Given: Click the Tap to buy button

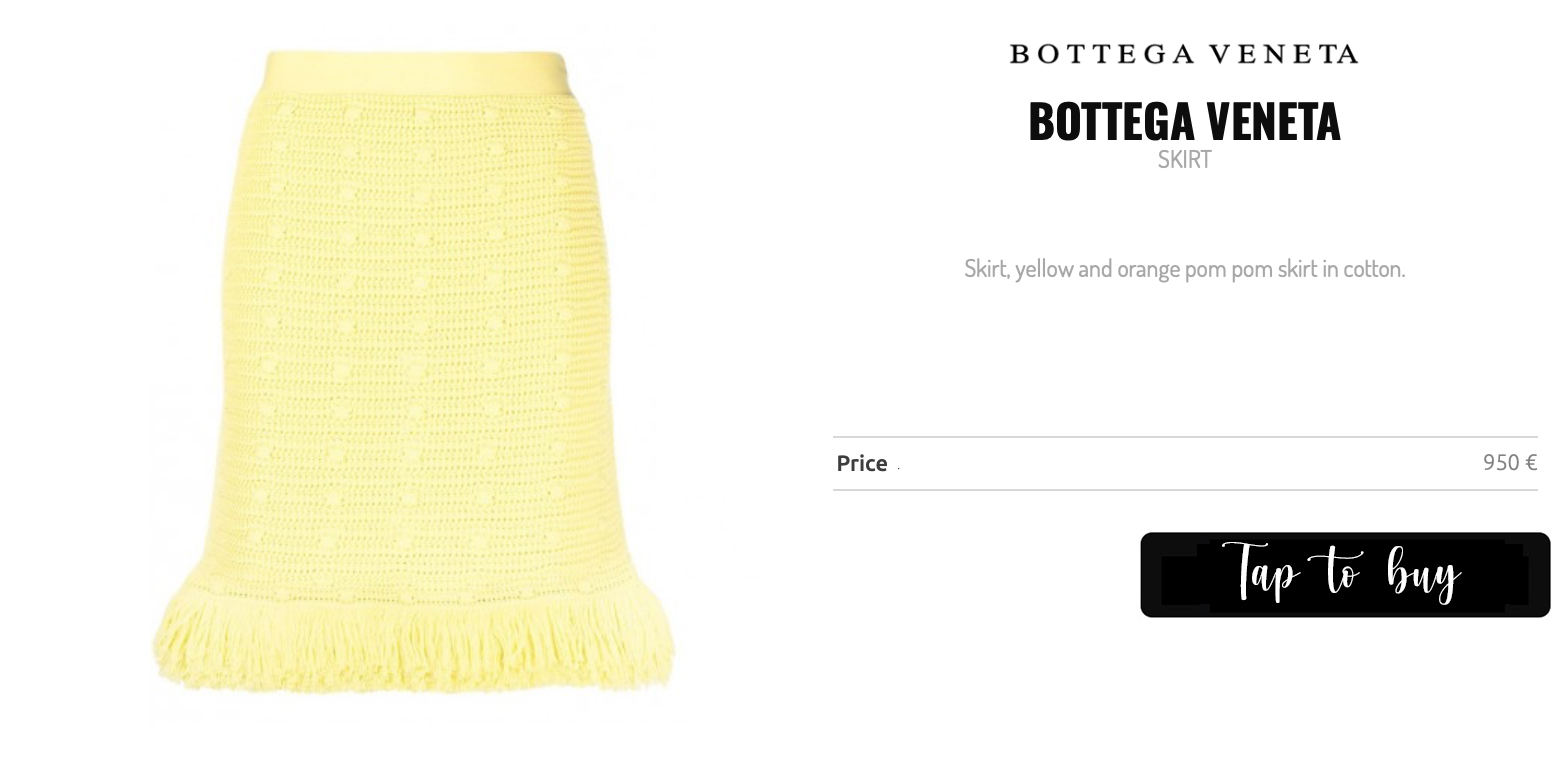Looking at the screenshot, I should click(x=1345, y=574).
